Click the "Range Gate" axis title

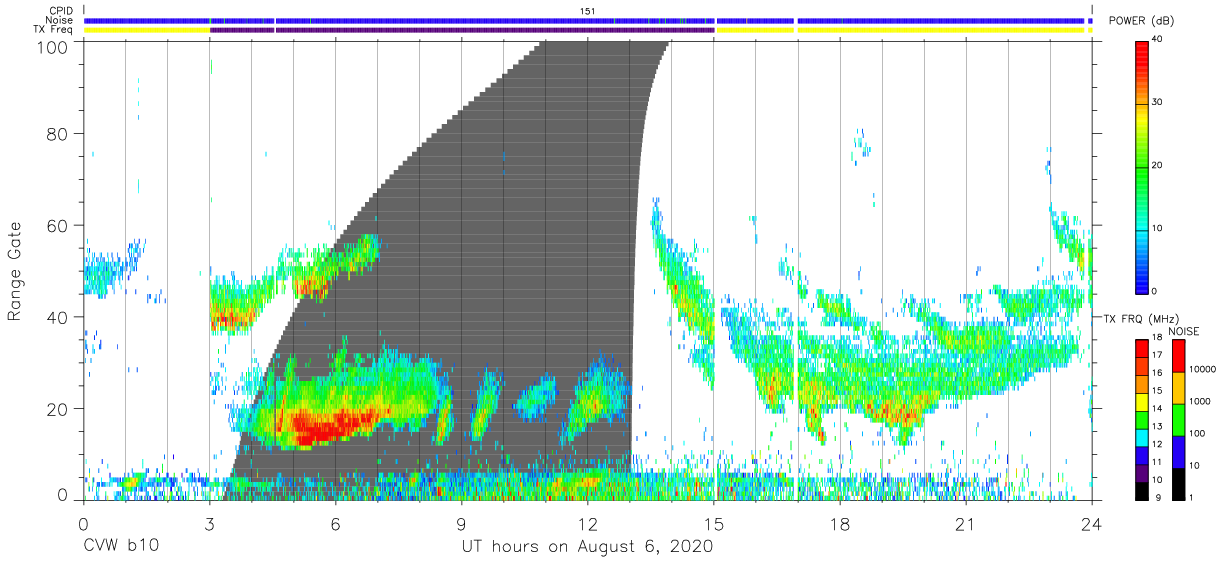tap(15, 270)
